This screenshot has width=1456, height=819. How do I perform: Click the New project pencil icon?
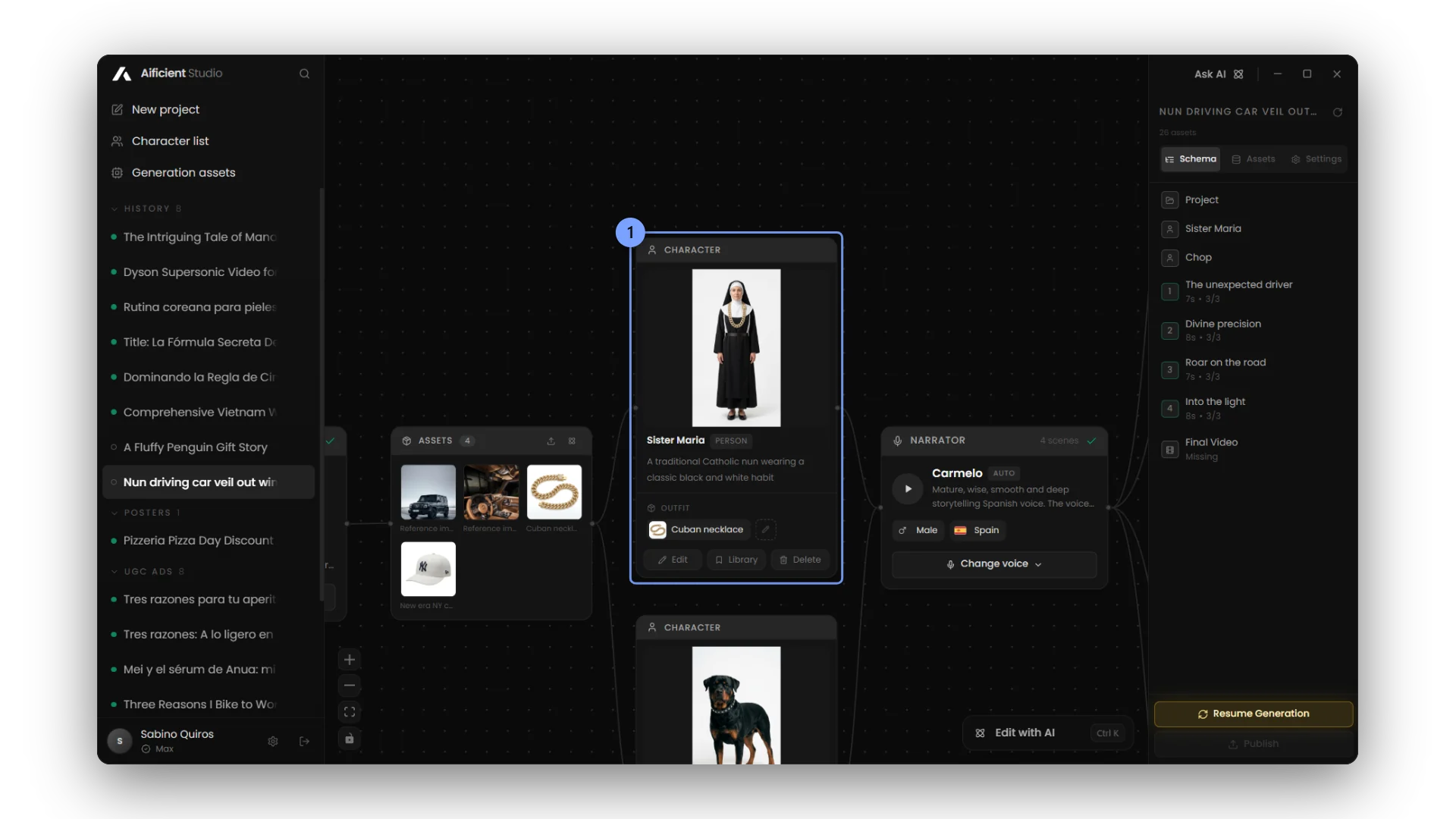(x=117, y=109)
